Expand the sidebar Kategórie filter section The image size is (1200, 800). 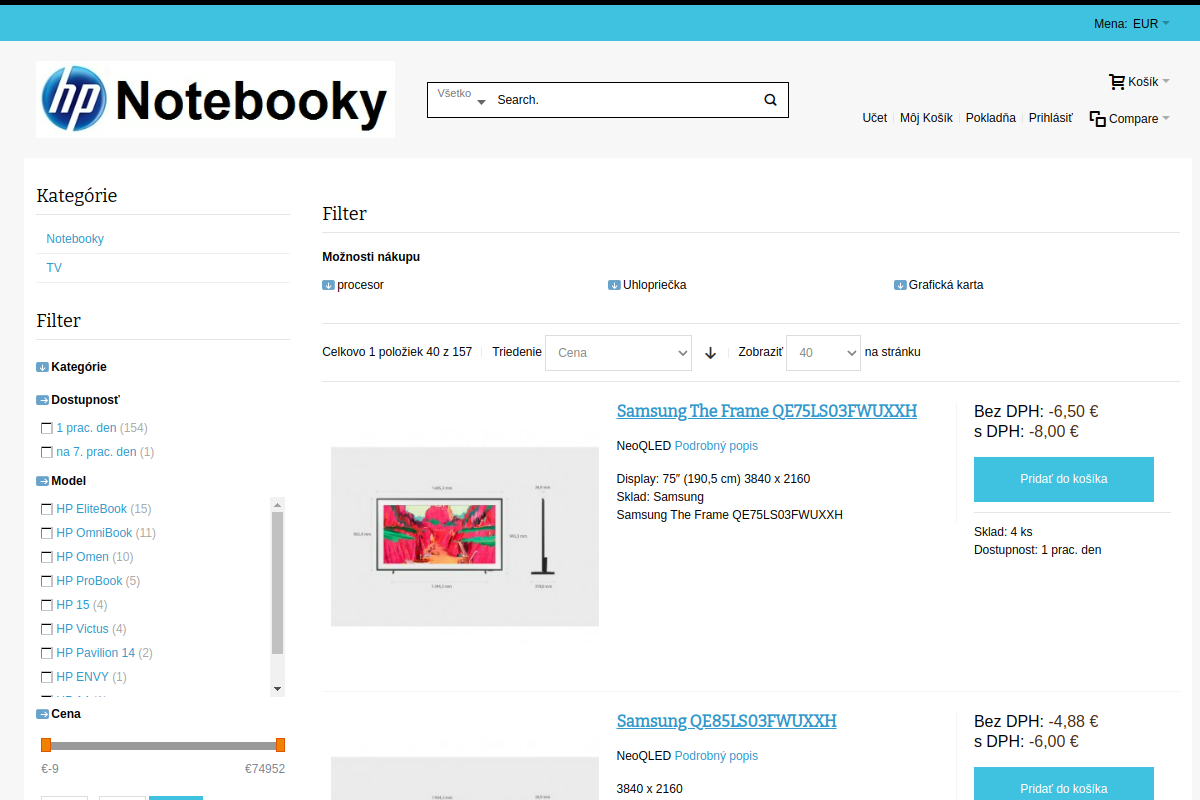[x=42, y=367]
